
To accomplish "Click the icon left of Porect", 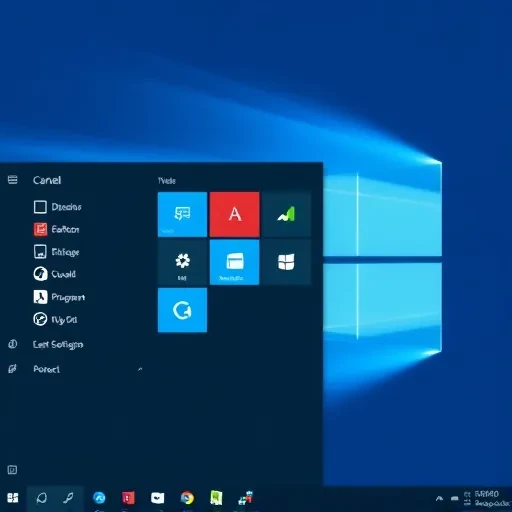I will click(x=12, y=369).
